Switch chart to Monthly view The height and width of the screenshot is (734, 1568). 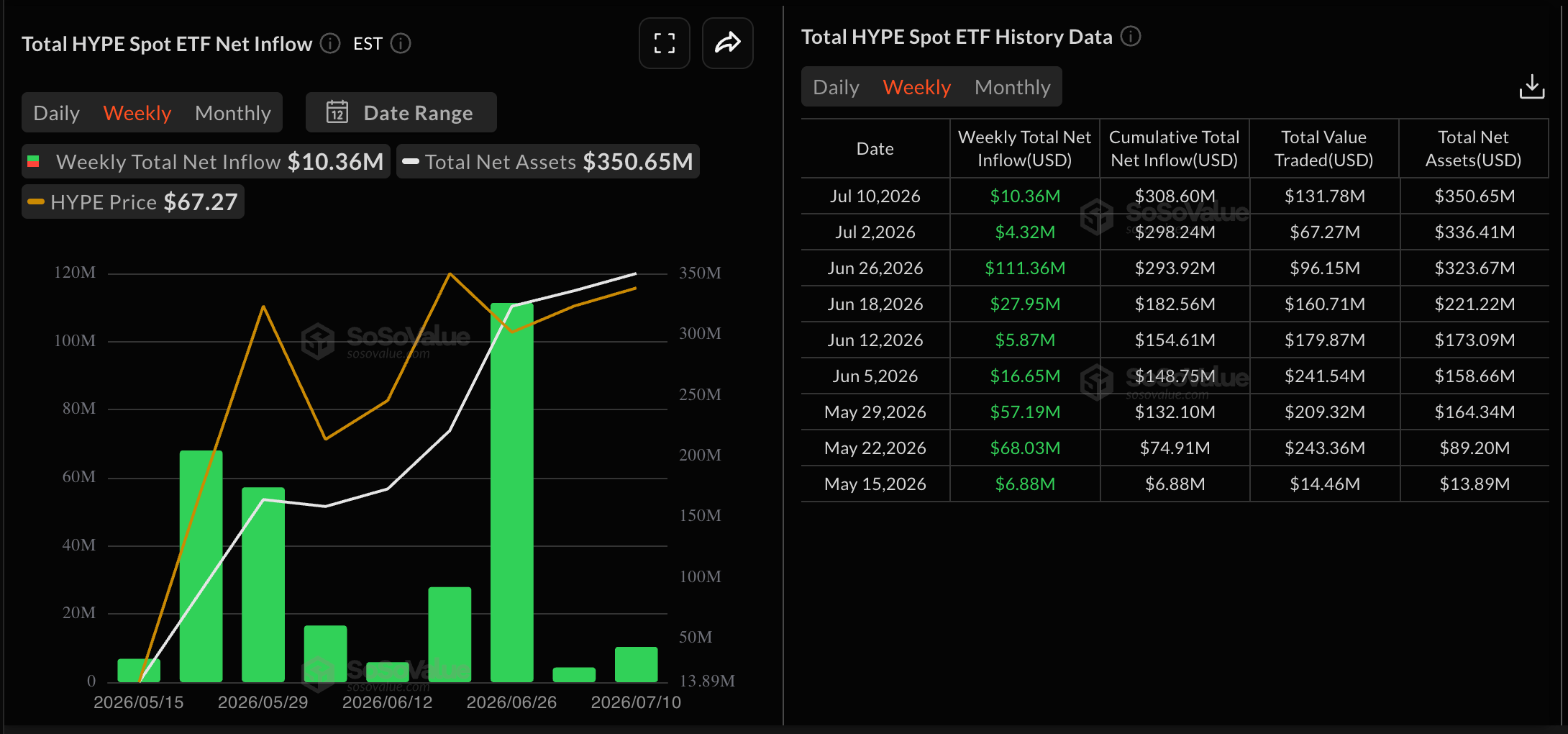pos(233,113)
